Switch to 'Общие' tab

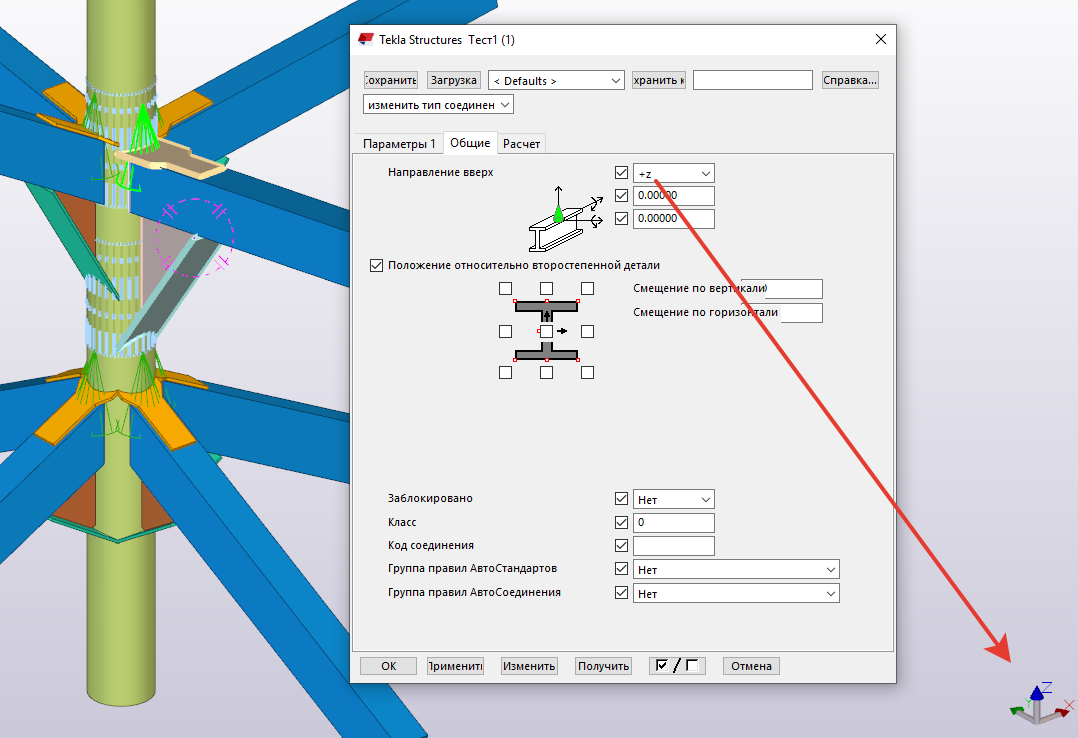point(470,142)
